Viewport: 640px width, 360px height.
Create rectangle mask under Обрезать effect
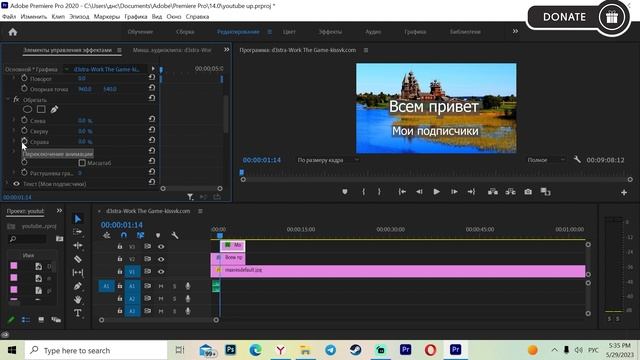(x=41, y=109)
